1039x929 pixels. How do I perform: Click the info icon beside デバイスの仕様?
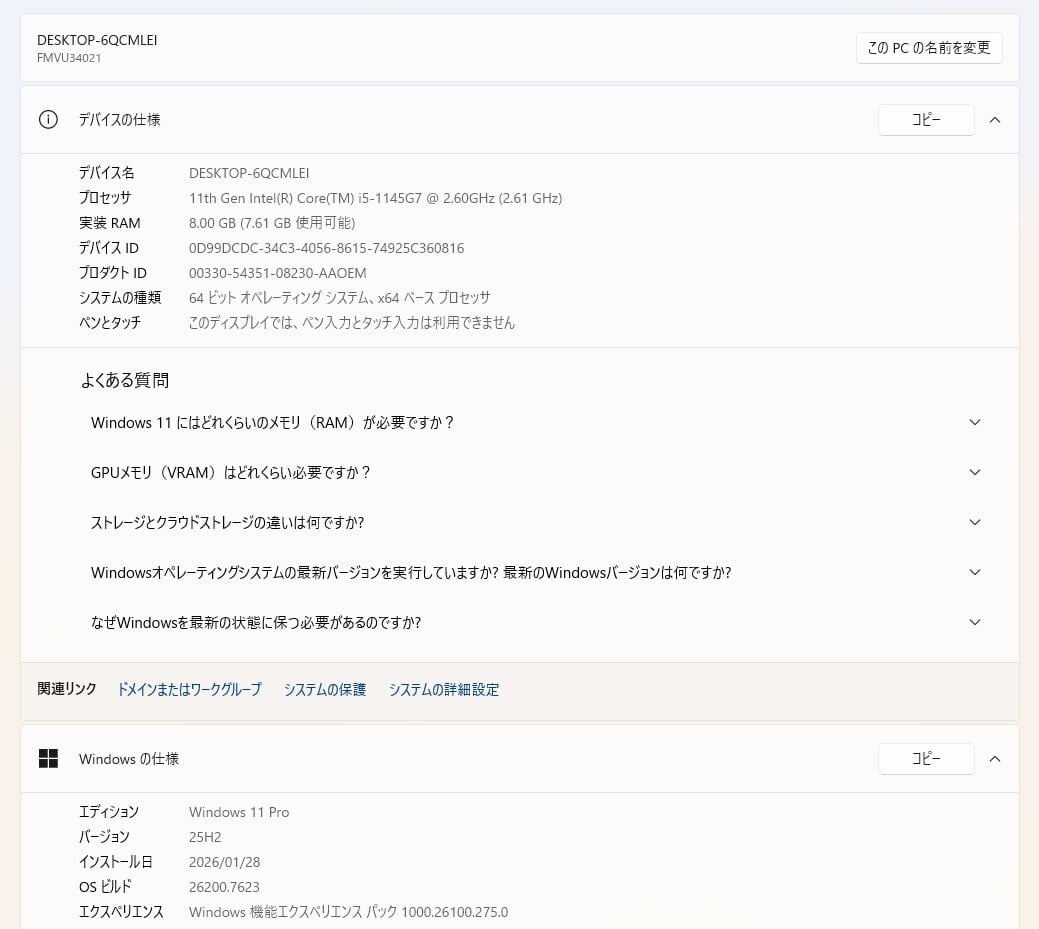coord(48,120)
